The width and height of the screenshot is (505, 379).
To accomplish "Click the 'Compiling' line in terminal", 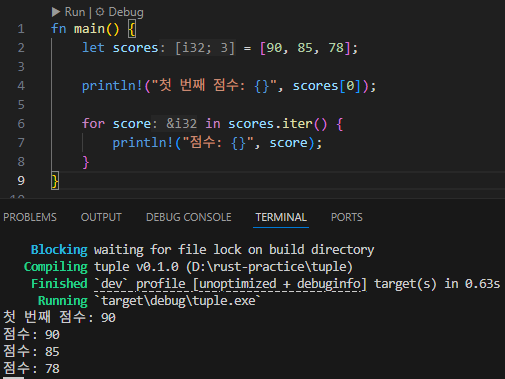I will point(188,267).
